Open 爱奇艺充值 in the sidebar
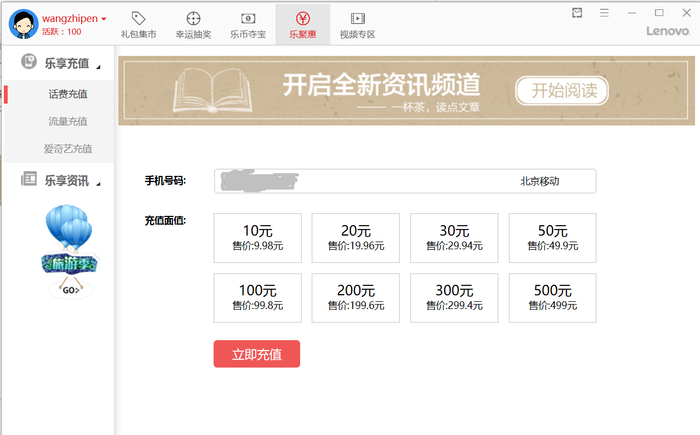 [68, 149]
